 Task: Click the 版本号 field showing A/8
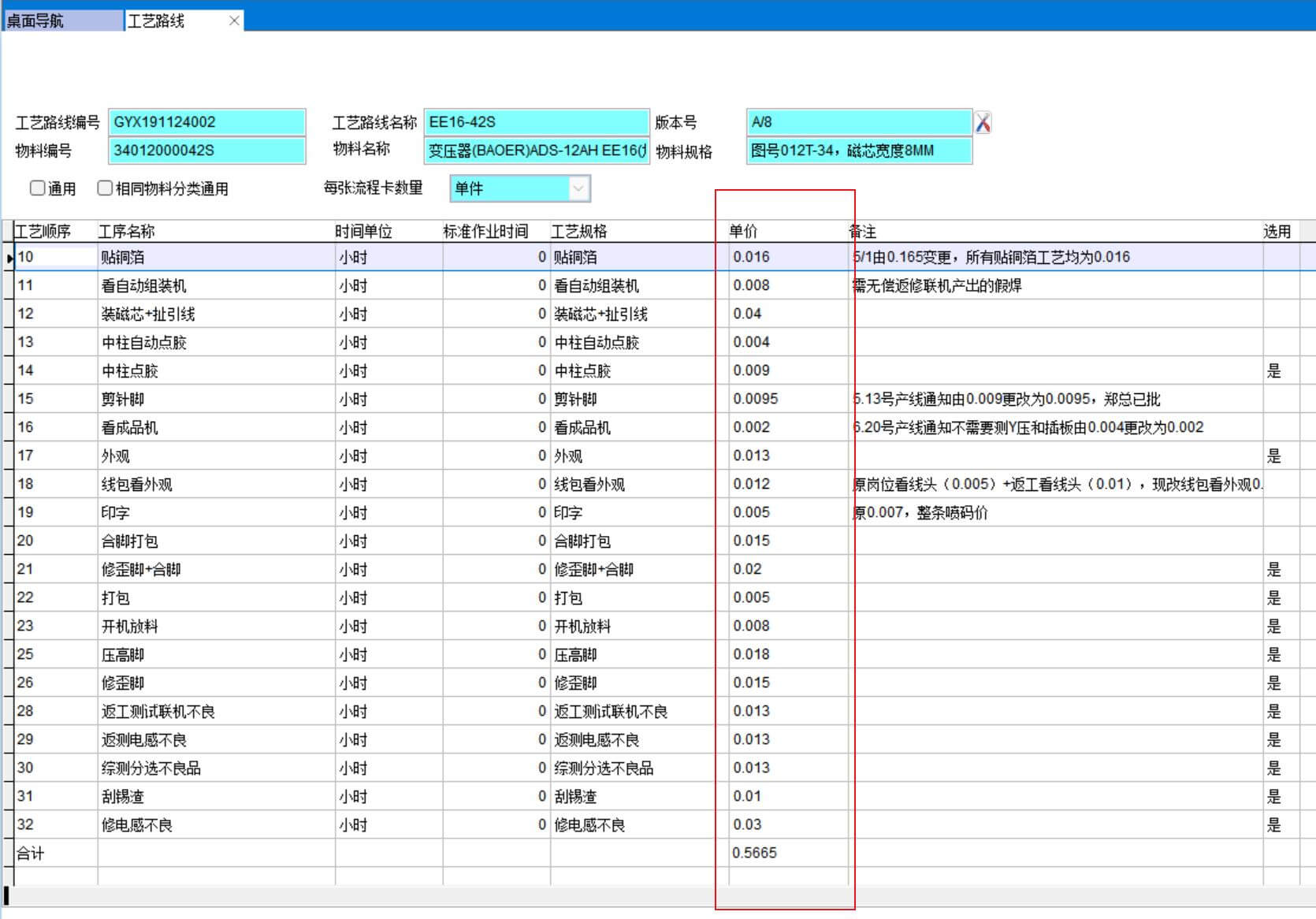click(859, 122)
